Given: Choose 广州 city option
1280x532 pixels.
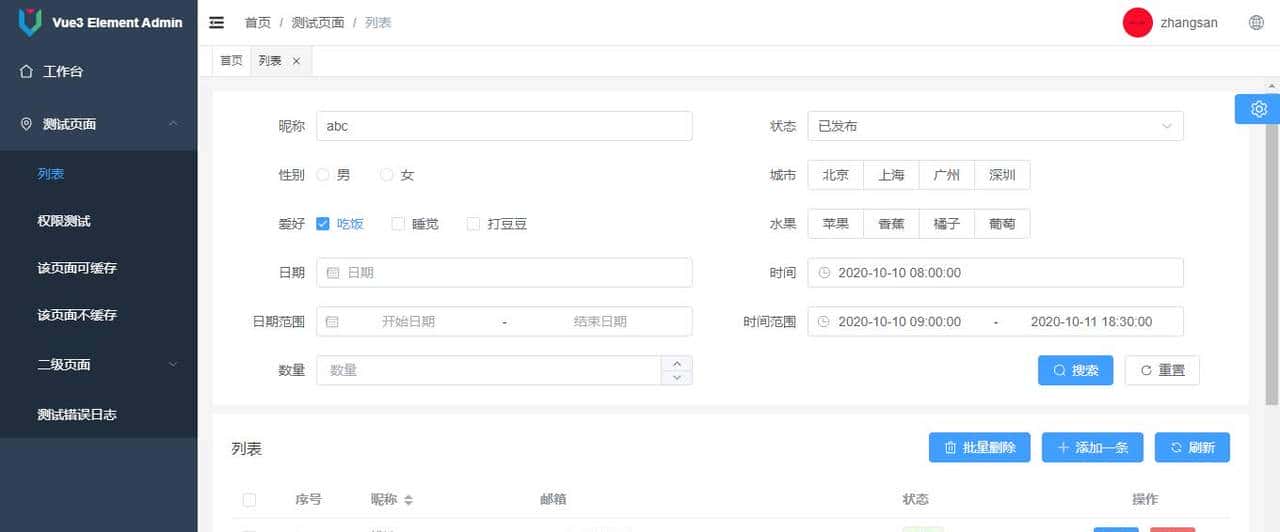Looking at the screenshot, I should click(x=947, y=175).
